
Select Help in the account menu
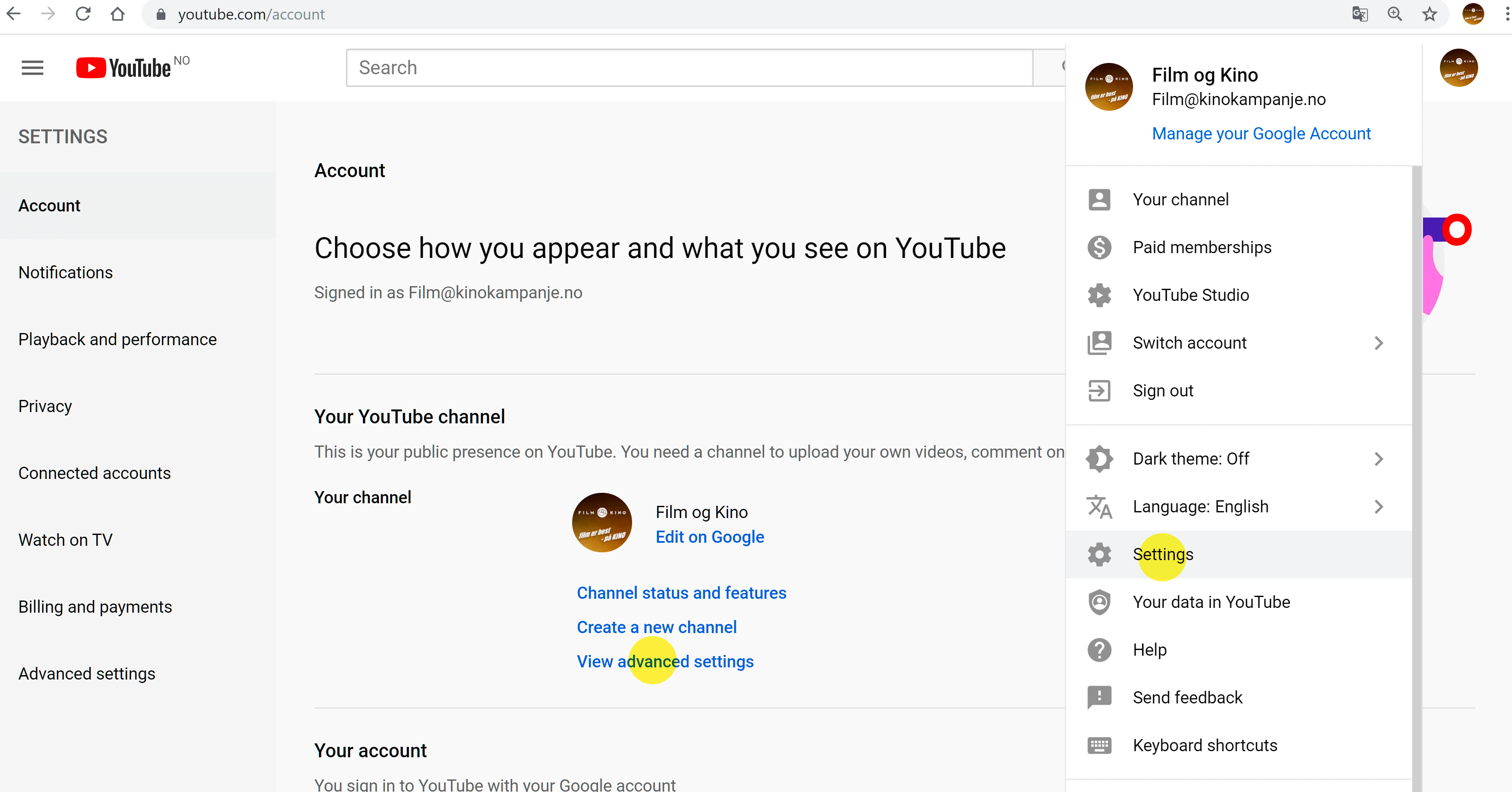coord(1239,650)
